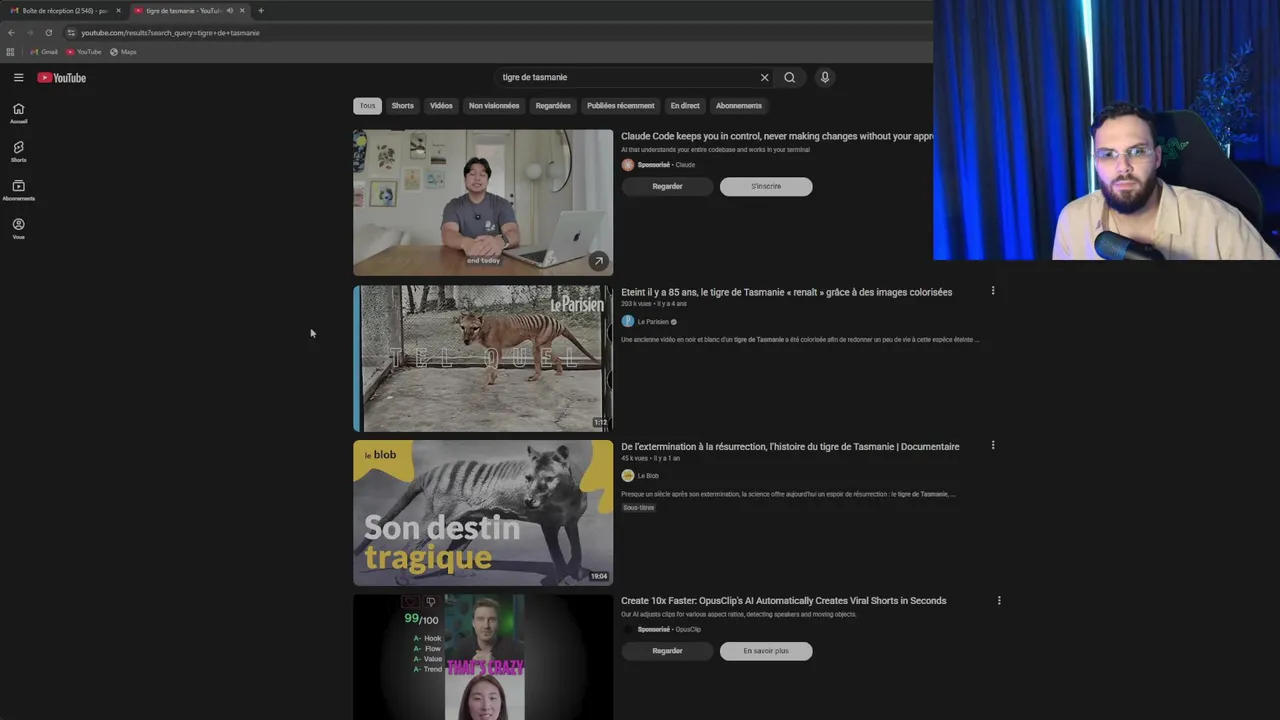
Task: Open the Le Blob channel link
Action: (648, 476)
